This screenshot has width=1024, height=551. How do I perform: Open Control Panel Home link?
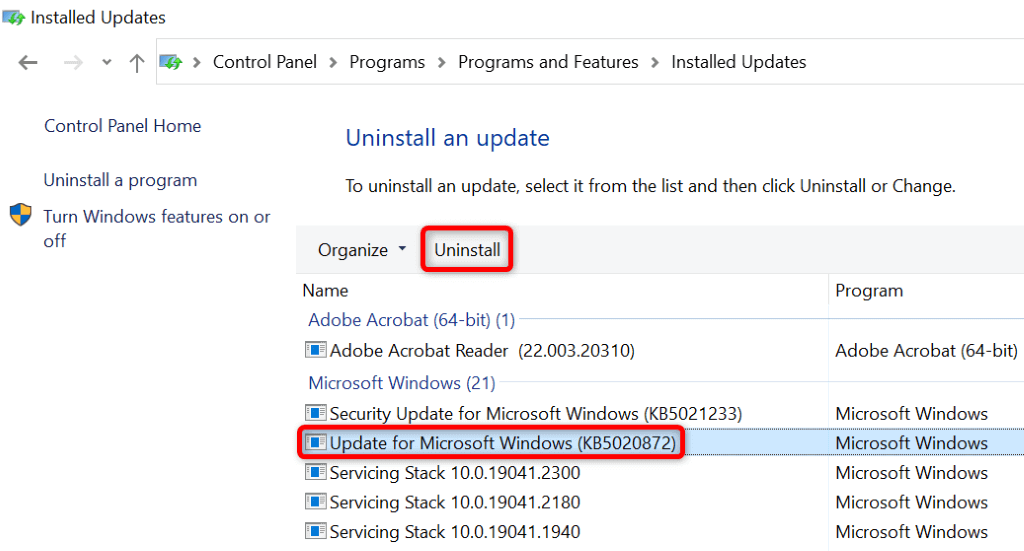coord(122,126)
